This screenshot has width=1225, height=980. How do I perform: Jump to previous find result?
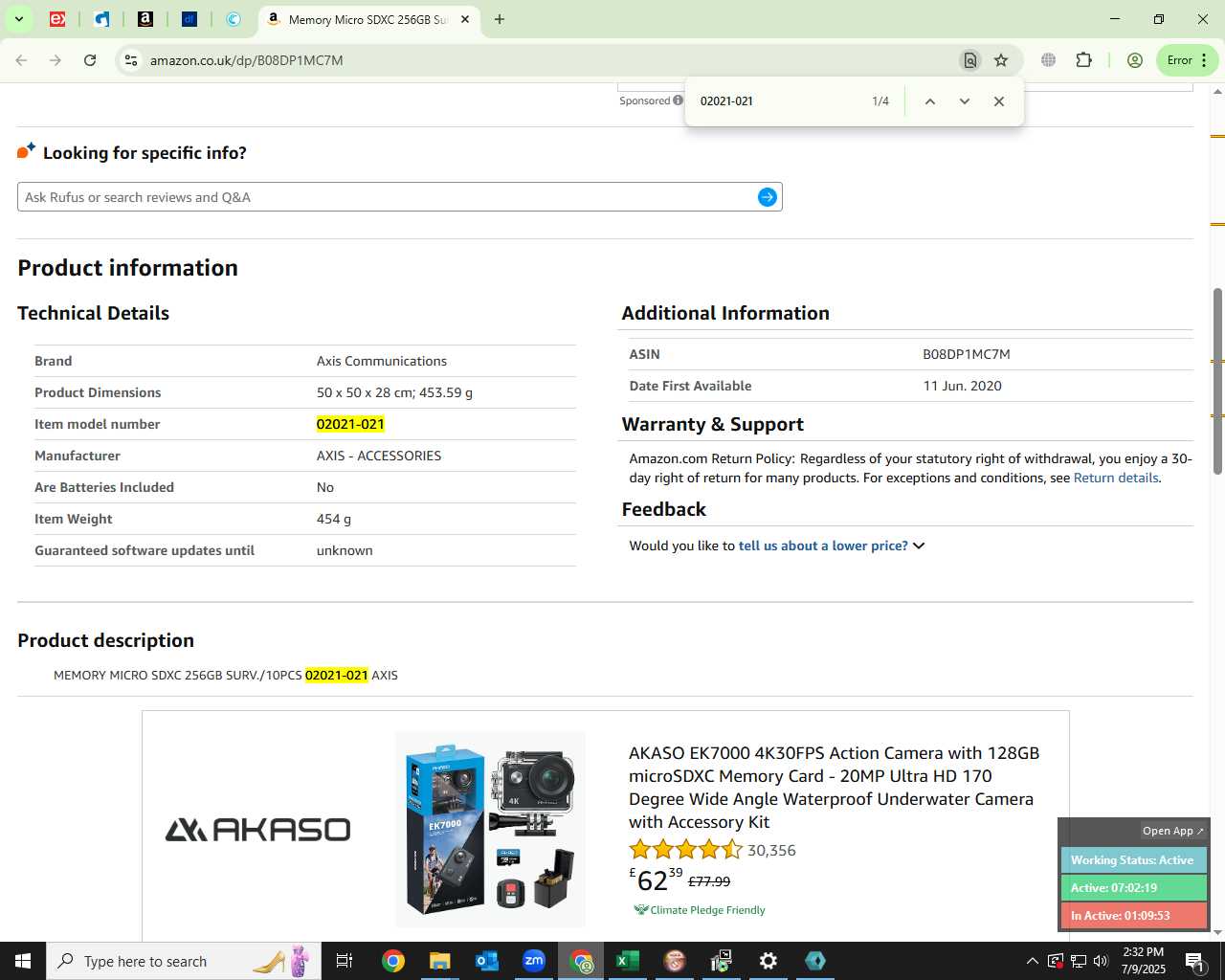pos(929,101)
